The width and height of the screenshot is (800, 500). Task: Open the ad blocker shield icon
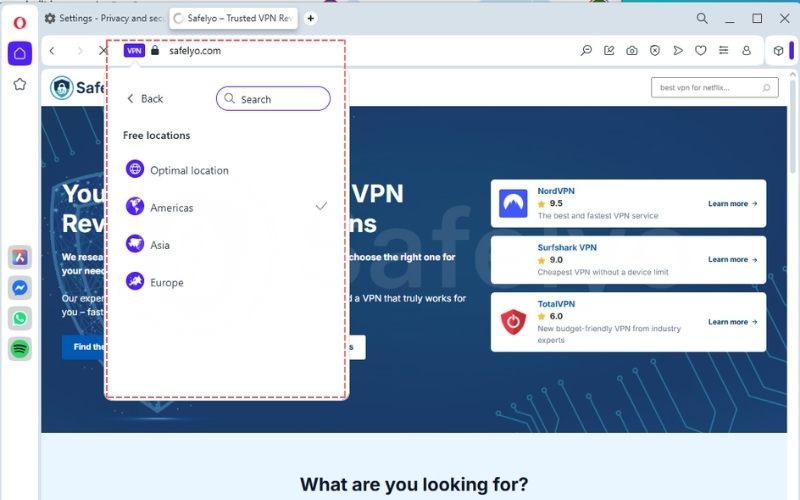655,51
